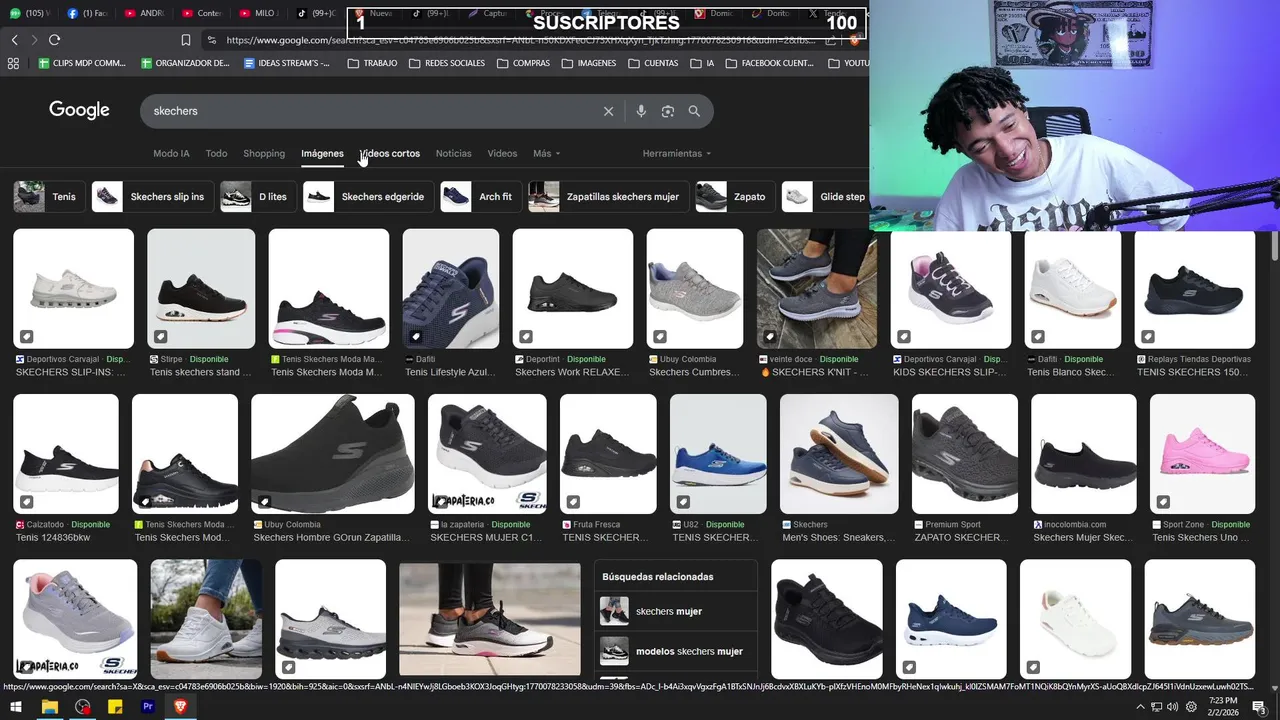Viewport: 1280px width, 720px height.
Task: Run search with the magnifying glass icon
Action: click(x=694, y=111)
